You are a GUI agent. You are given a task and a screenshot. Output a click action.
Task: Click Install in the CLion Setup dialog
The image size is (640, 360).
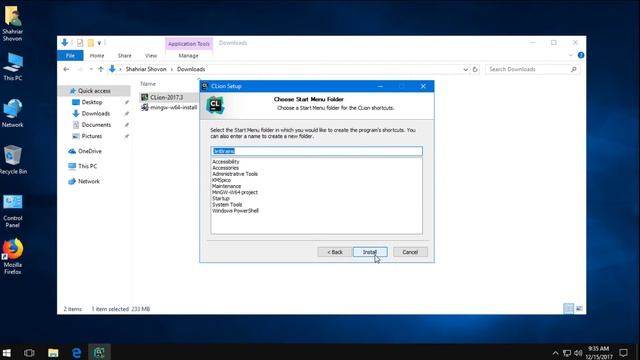pos(370,252)
